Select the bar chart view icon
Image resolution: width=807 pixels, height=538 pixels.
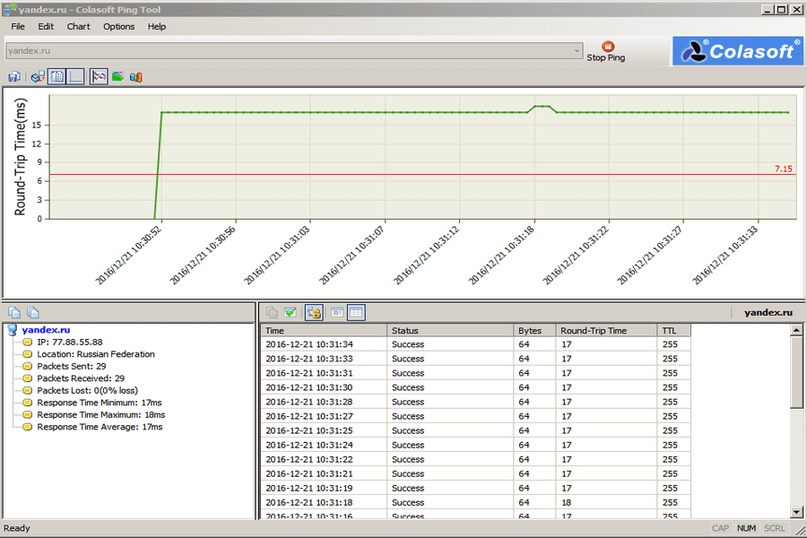(136, 76)
